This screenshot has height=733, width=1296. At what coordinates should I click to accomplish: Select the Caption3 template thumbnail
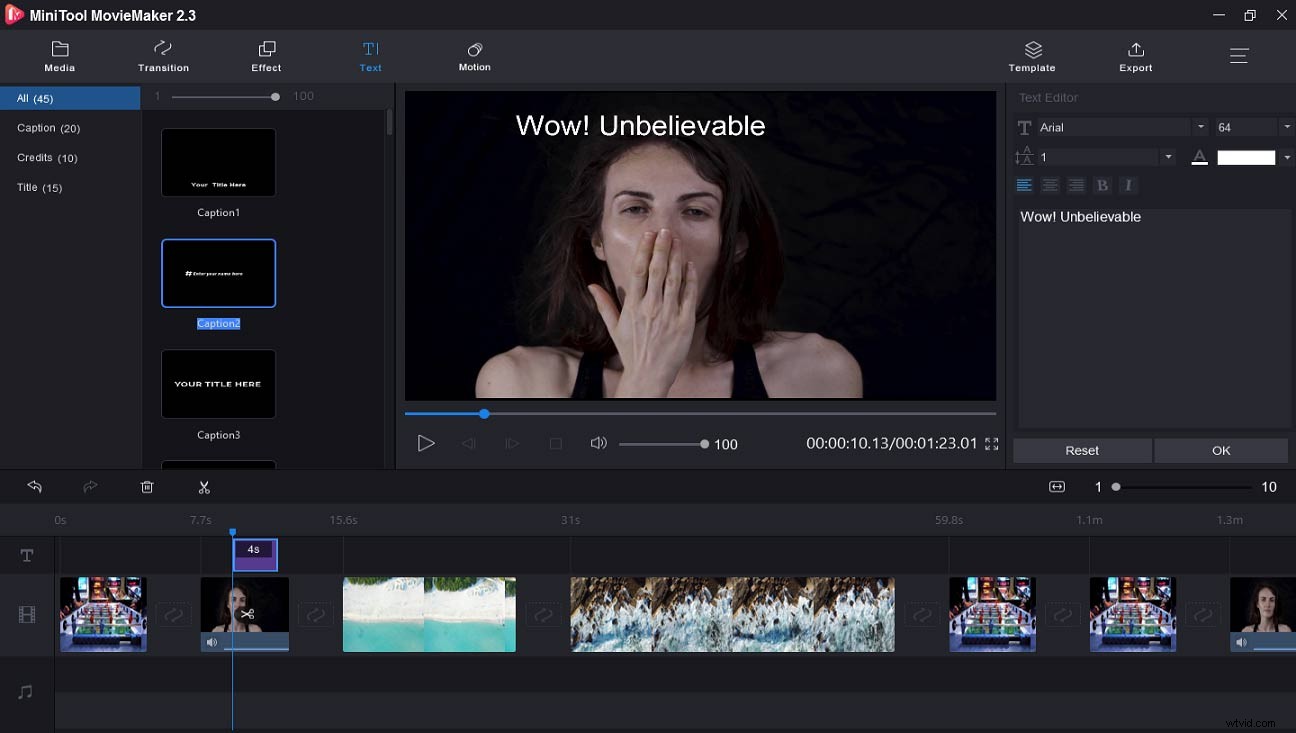(x=218, y=383)
